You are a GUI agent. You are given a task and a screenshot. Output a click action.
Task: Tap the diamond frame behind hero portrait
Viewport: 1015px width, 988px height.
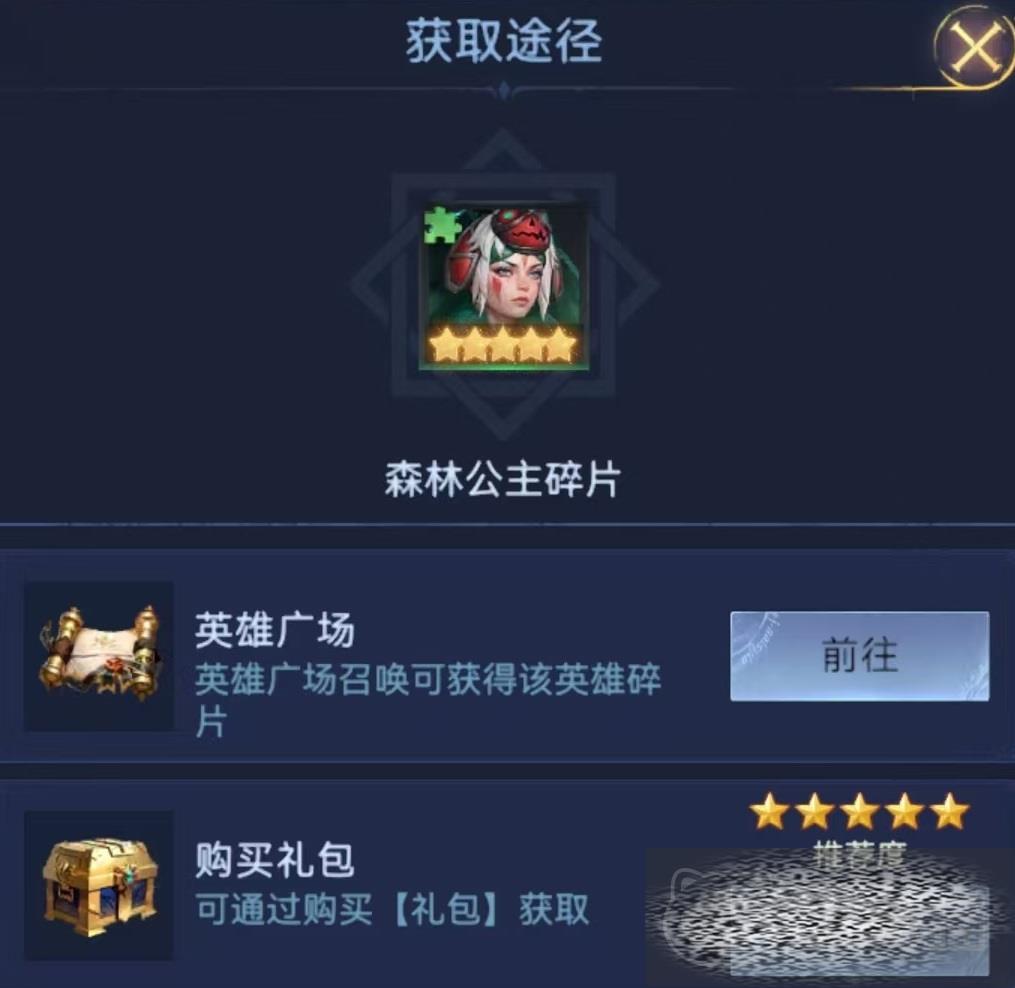click(x=504, y=285)
